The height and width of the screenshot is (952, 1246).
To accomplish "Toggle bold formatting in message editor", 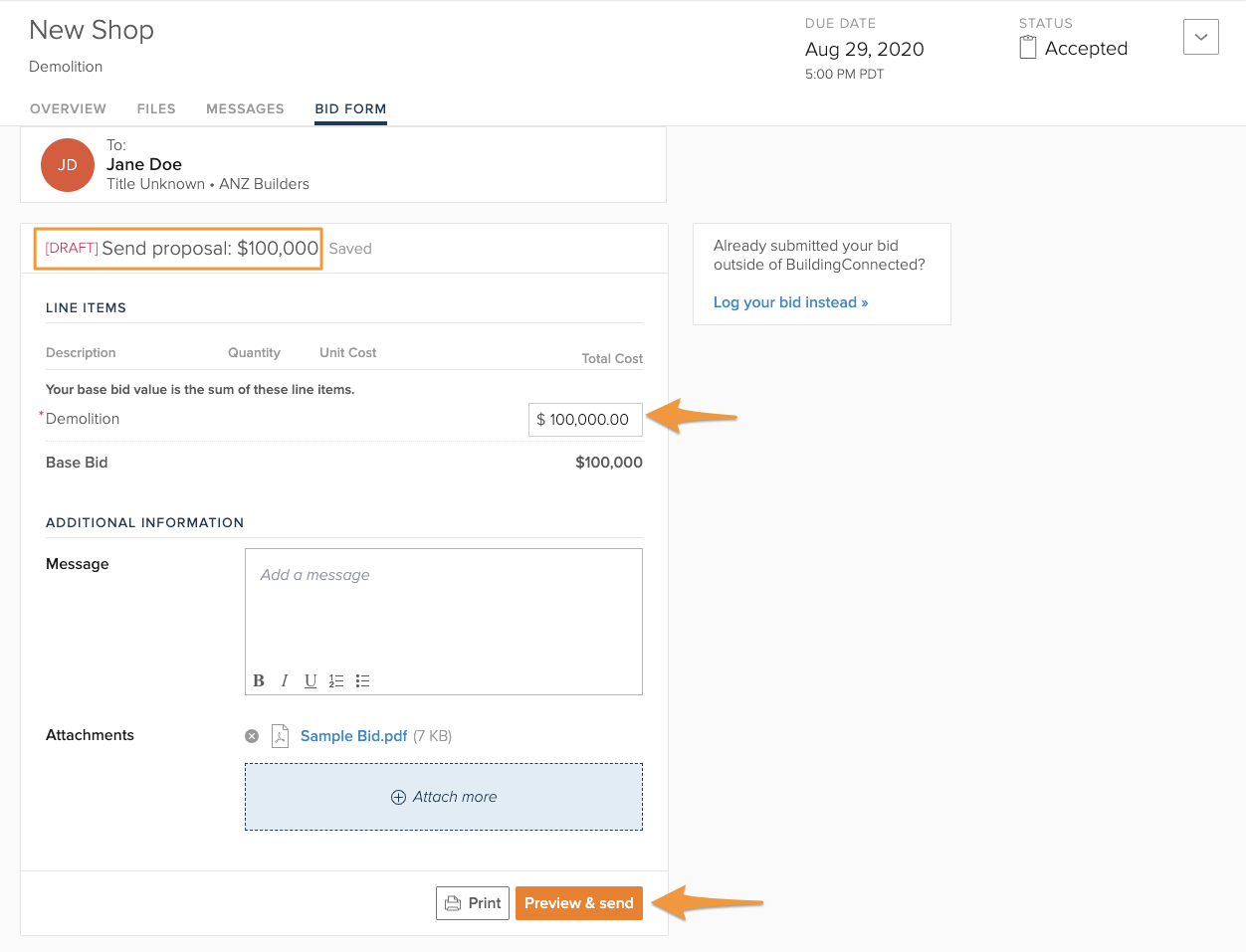I will coord(259,680).
